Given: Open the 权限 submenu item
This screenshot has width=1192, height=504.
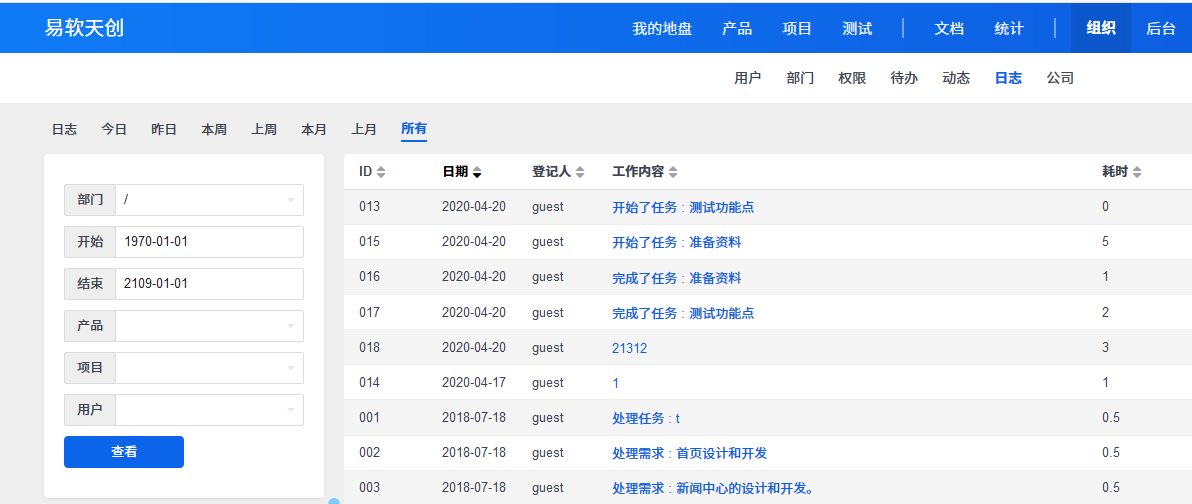Looking at the screenshot, I should tap(852, 78).
